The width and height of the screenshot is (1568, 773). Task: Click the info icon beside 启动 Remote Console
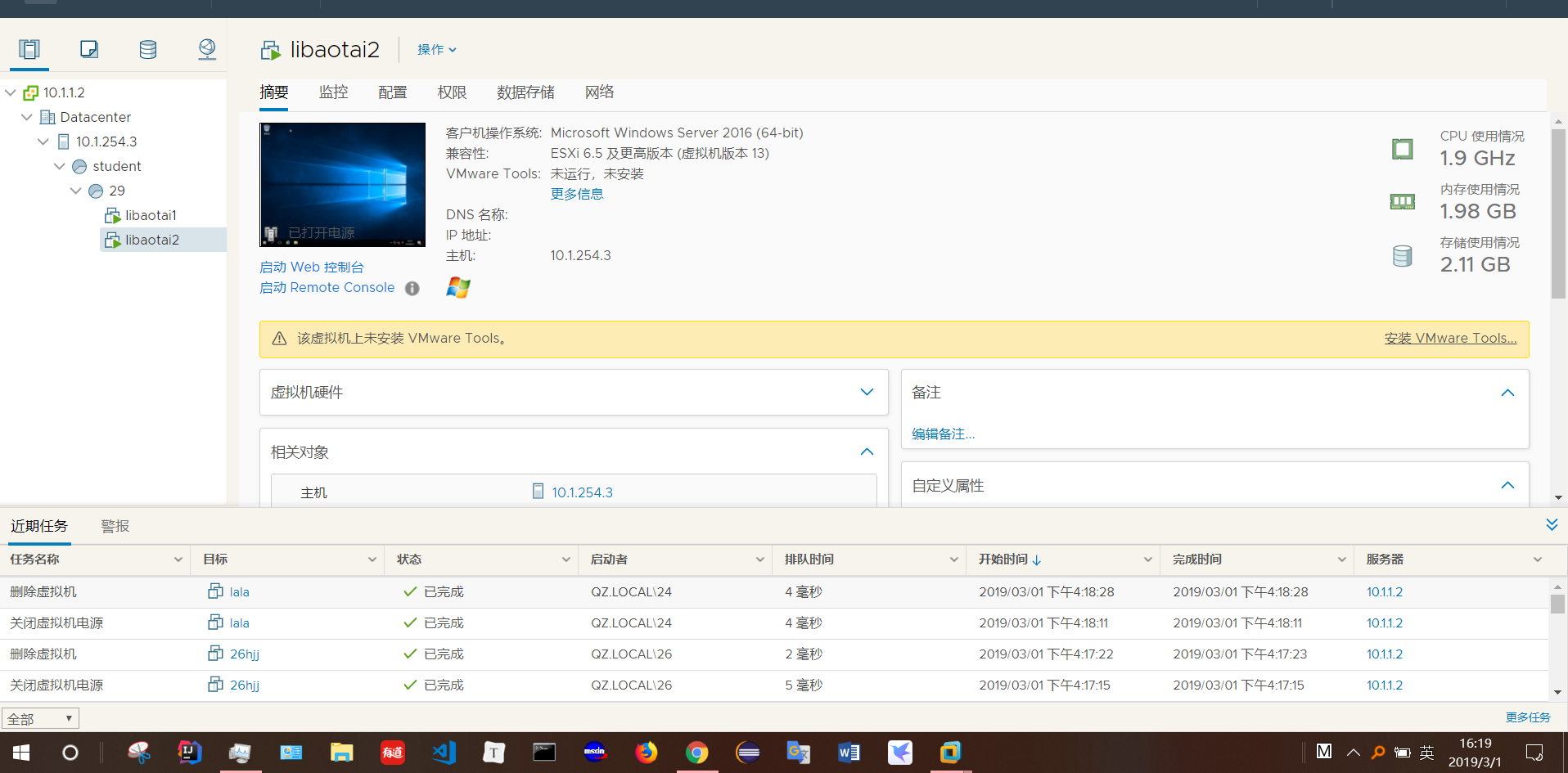tap(412, 288)
